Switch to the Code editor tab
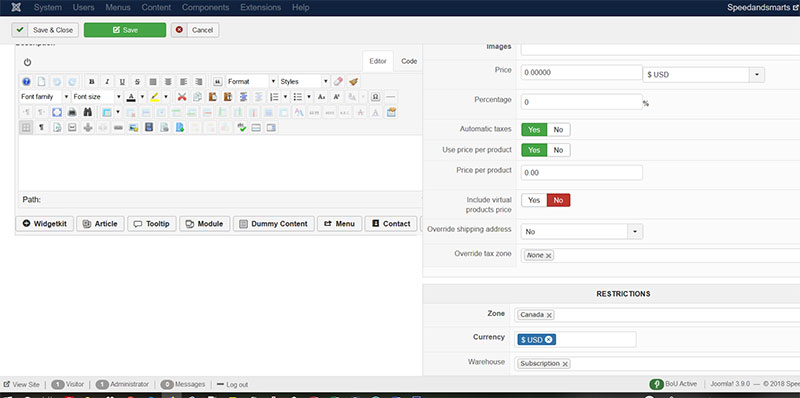 pyautogui.click(x=409, y=61)
